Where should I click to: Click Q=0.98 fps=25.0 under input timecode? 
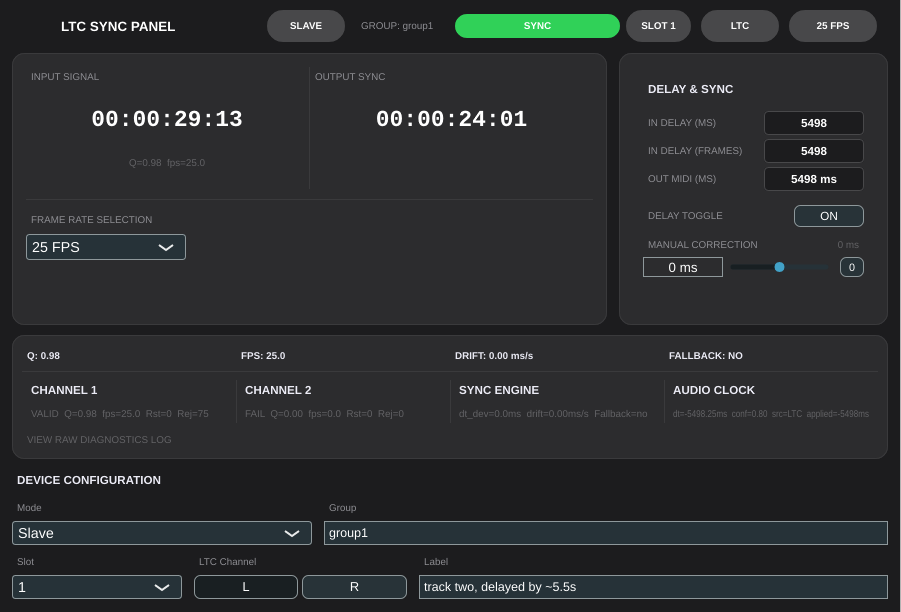coord(167,163)
